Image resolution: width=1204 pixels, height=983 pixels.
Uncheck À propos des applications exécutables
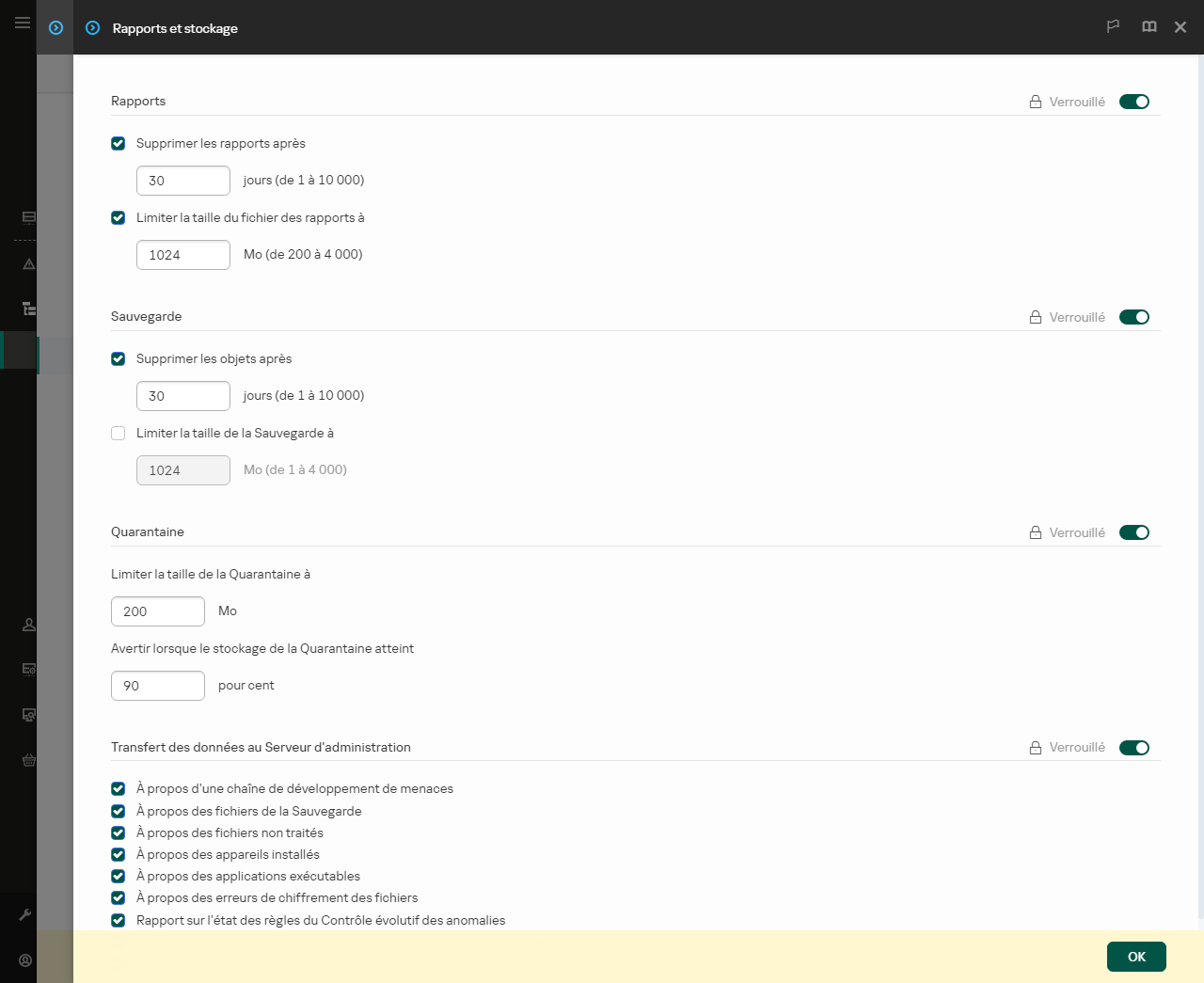pos(119,876)
